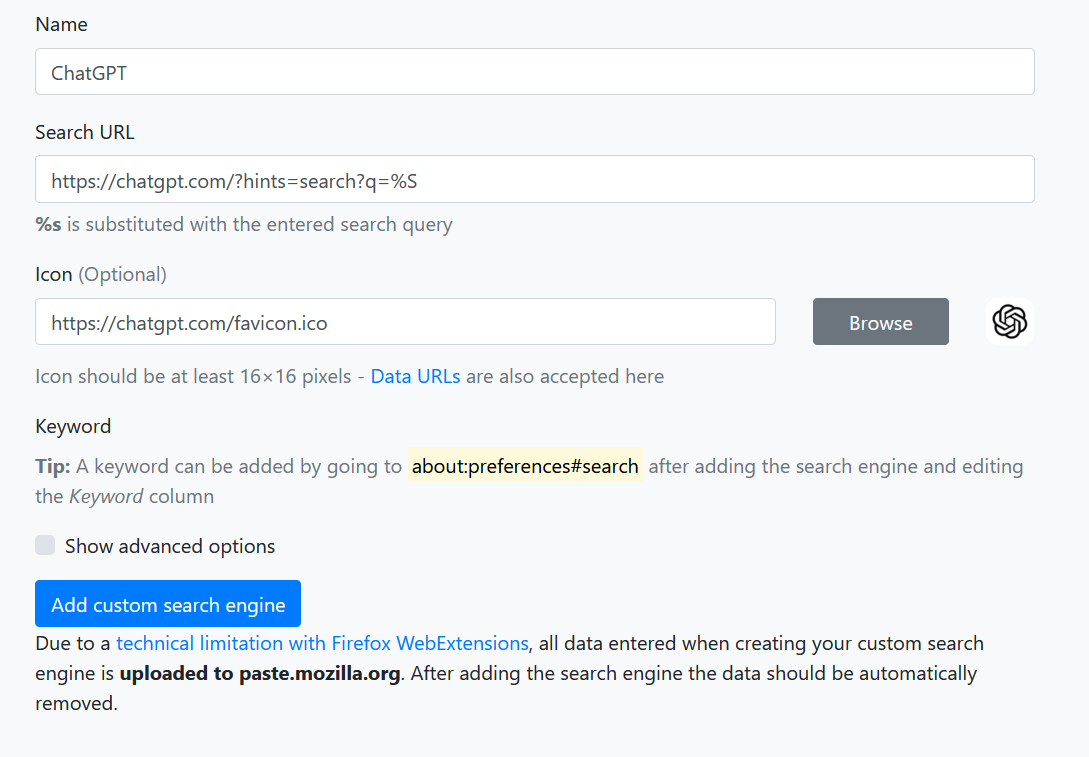This screenshot has width=1089, height=757.
Task: Click the Name field label
Action: pyautogui.click(x=61, y=24)
